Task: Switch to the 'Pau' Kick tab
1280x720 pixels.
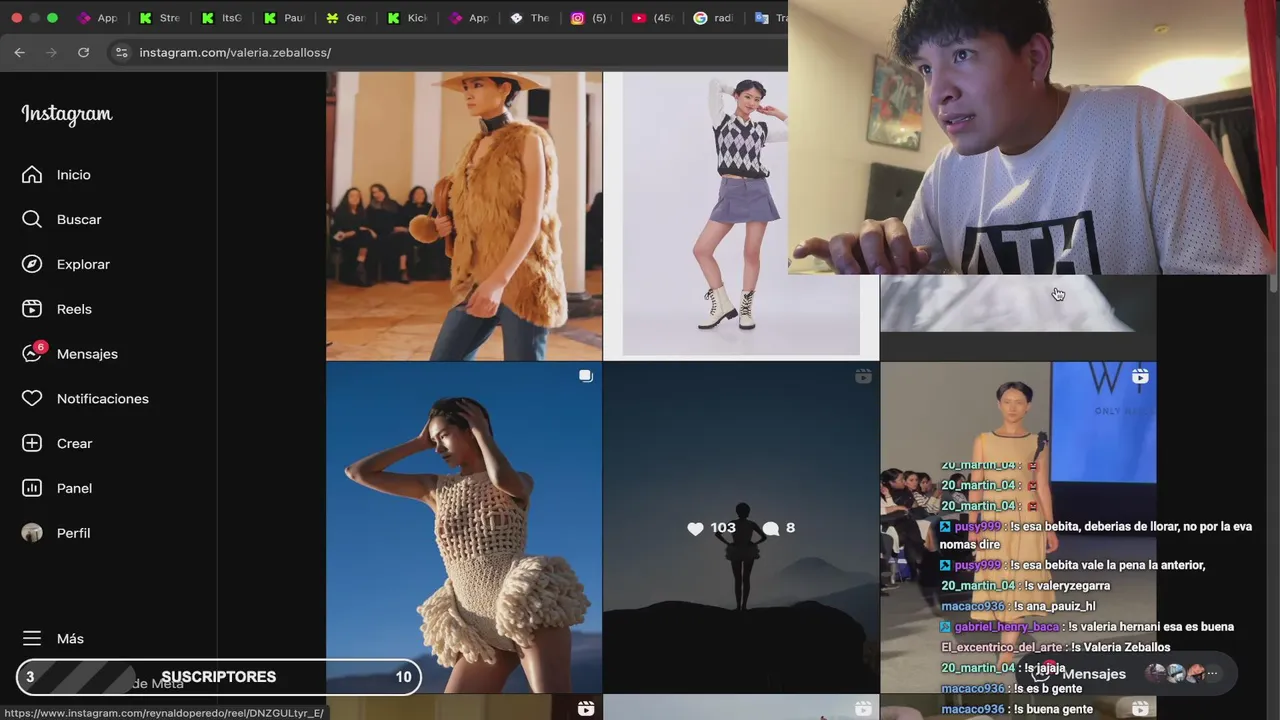Action: (284, 18)
